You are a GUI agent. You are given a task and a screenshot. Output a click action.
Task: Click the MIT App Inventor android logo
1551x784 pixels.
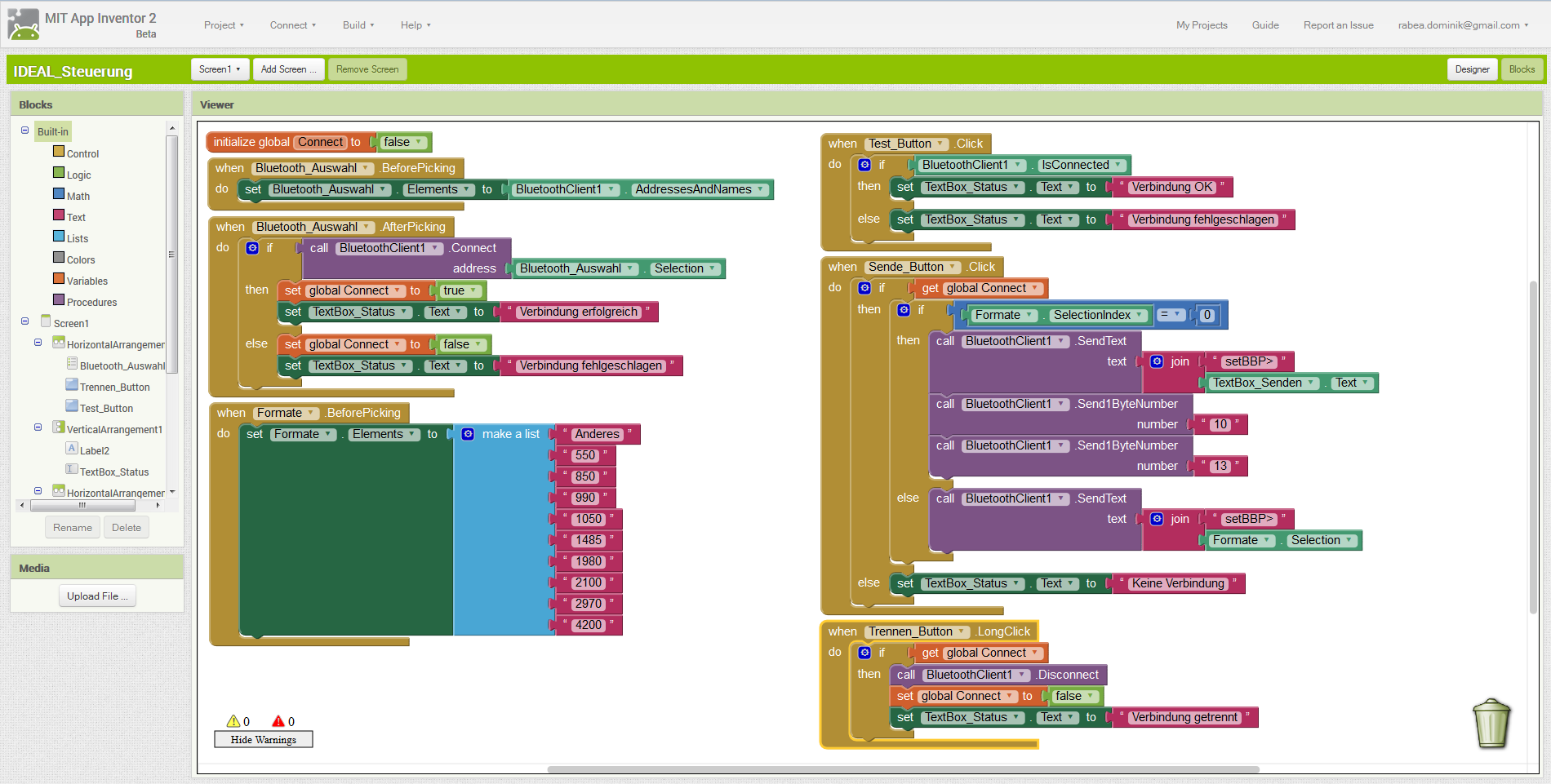click(24, 24)
